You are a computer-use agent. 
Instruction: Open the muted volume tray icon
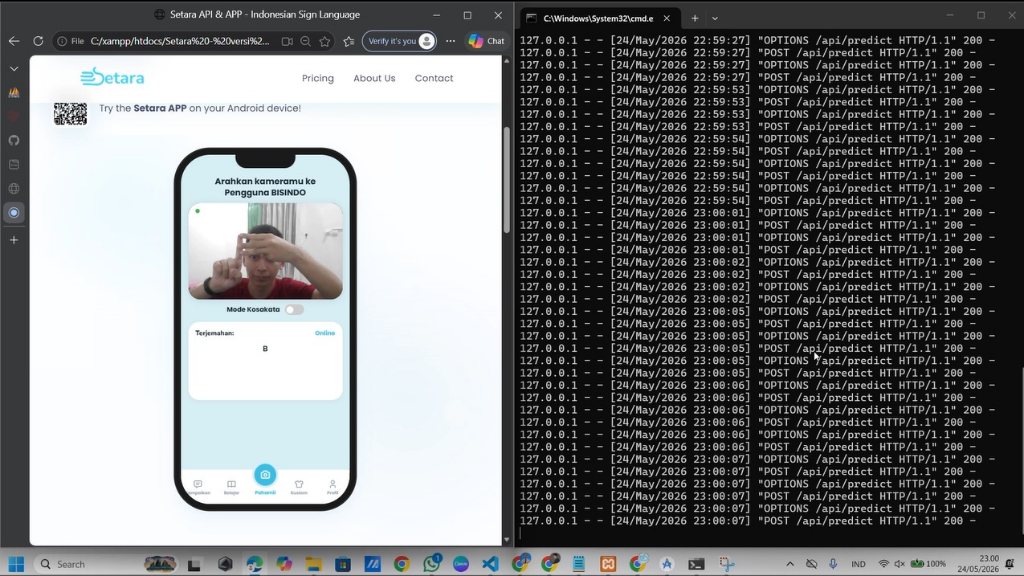pyautogui.click(x=900, y=564)
